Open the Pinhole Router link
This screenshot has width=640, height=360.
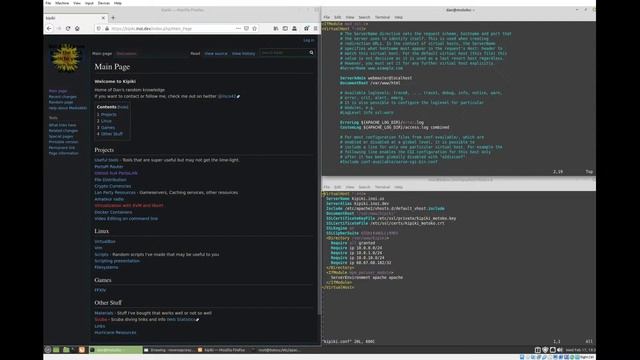[x=109, y=167]
